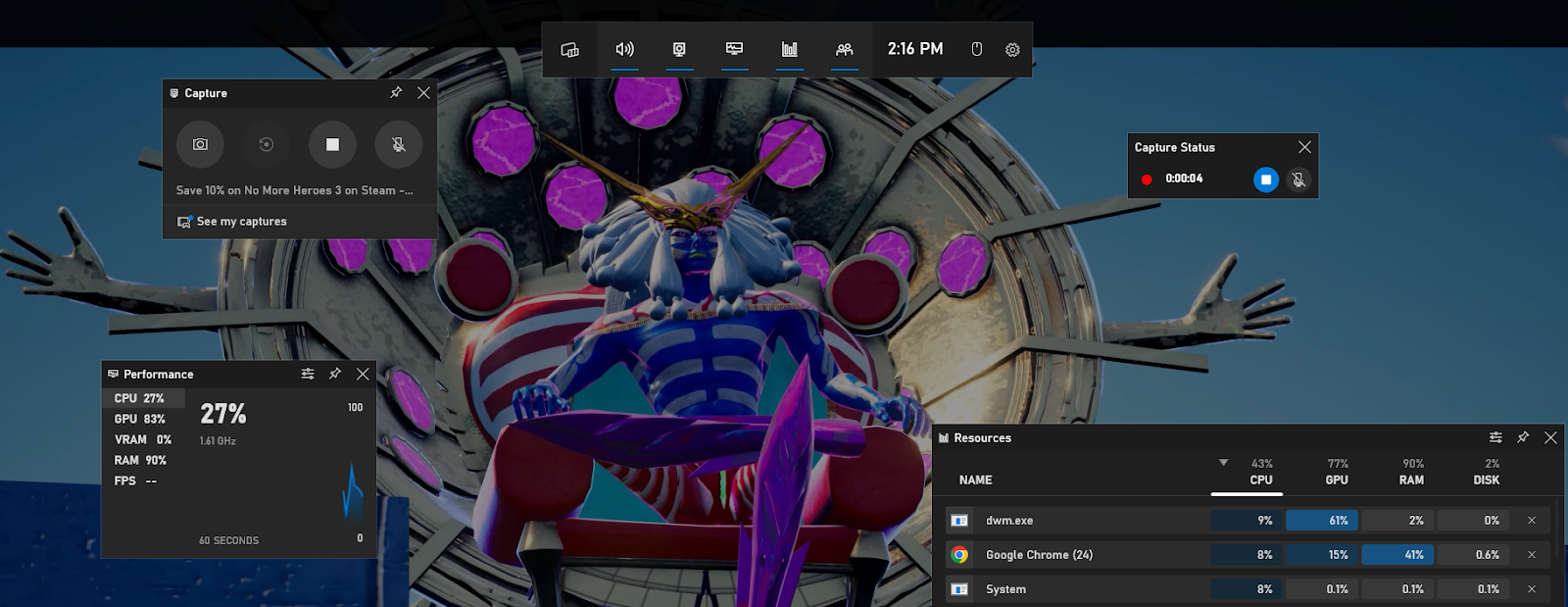Sort resources by the NAME column

click(975, 481)
